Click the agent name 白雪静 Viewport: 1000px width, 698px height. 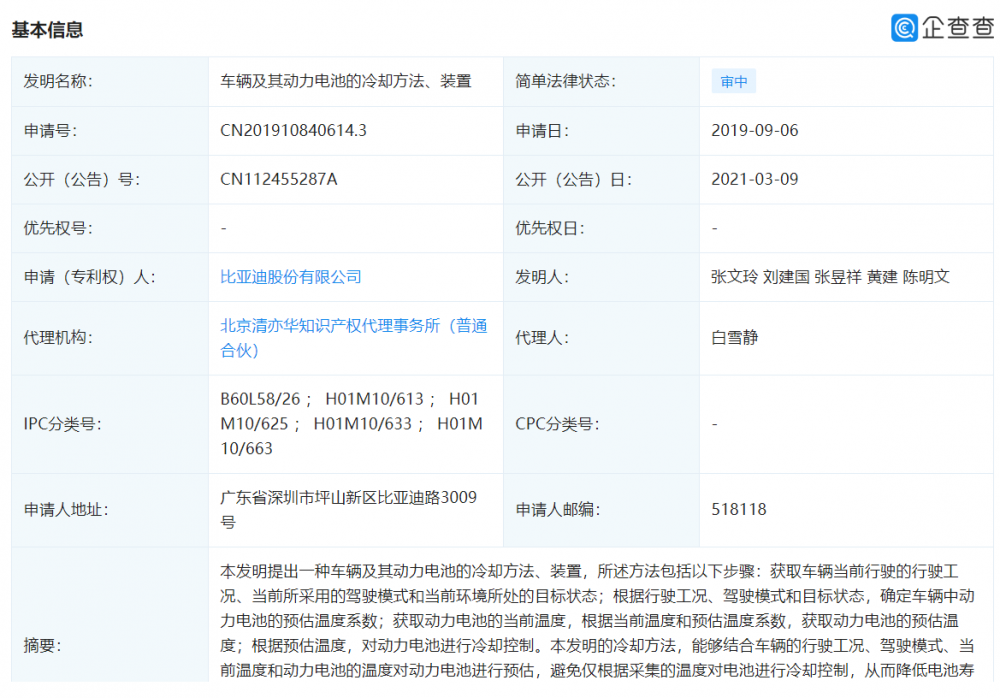pyautogui.click(x=735, y=338)
